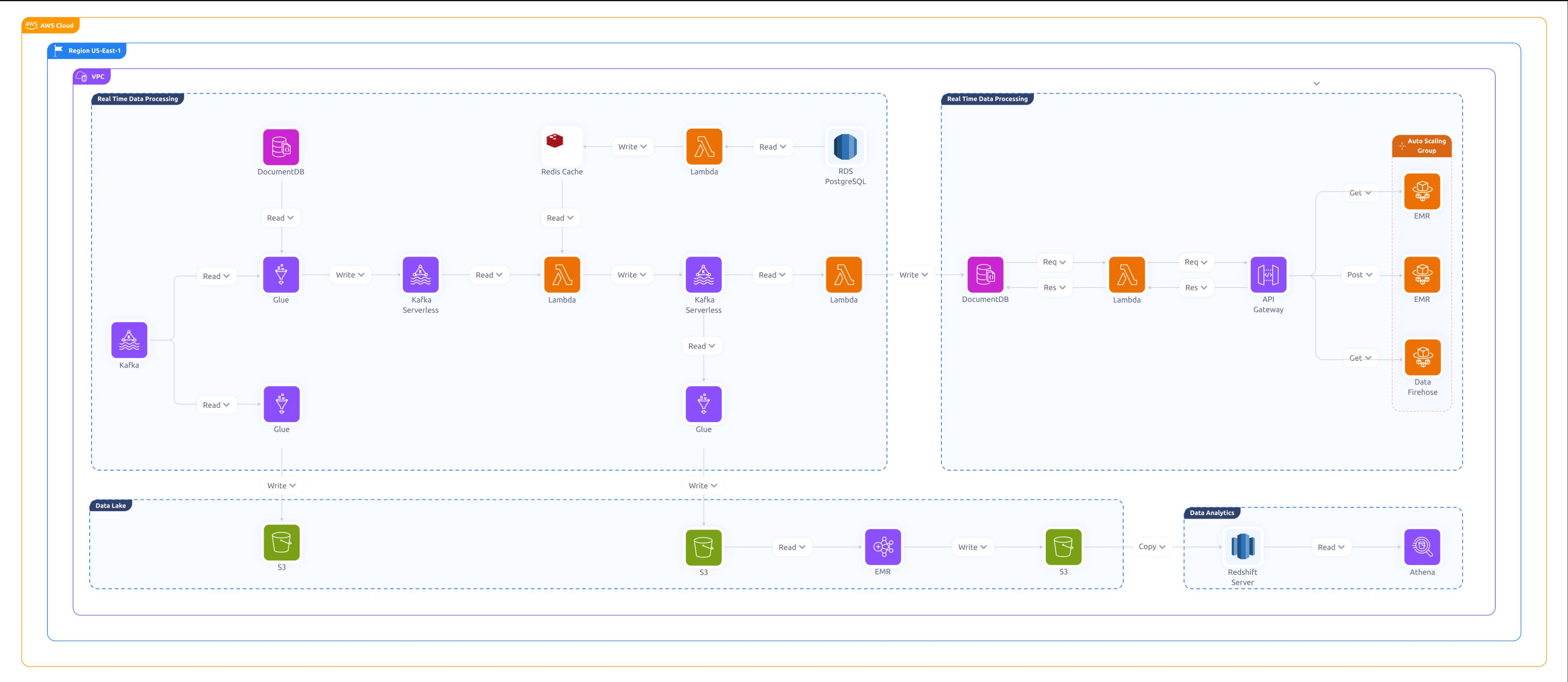Open the Redis Cache node
Image resolution: width=1568 pixels, height=682 pixels.
[562, 147]
